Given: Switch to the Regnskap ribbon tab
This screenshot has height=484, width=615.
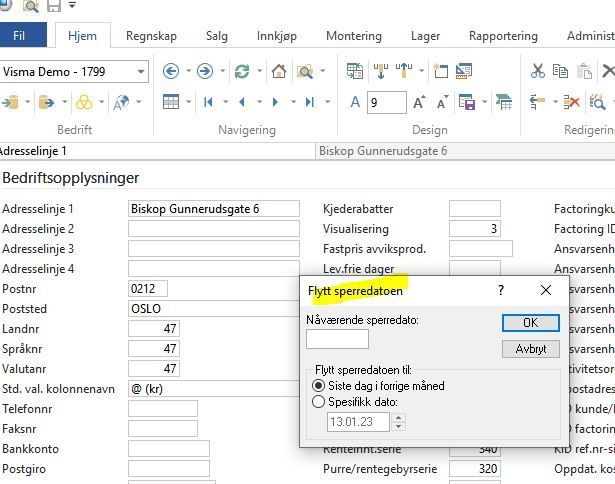Looking at the screenshot, I should (x=151, y=36).
